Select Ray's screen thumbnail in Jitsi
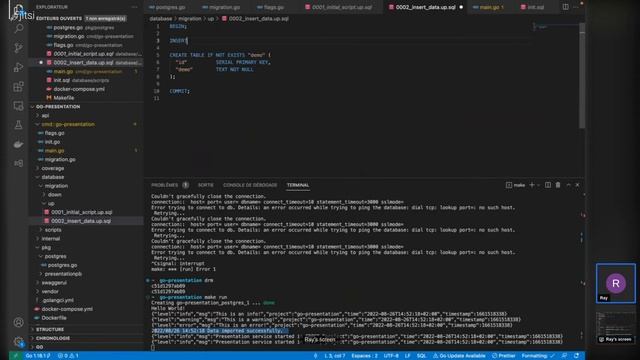 click(x=616, y=327)
